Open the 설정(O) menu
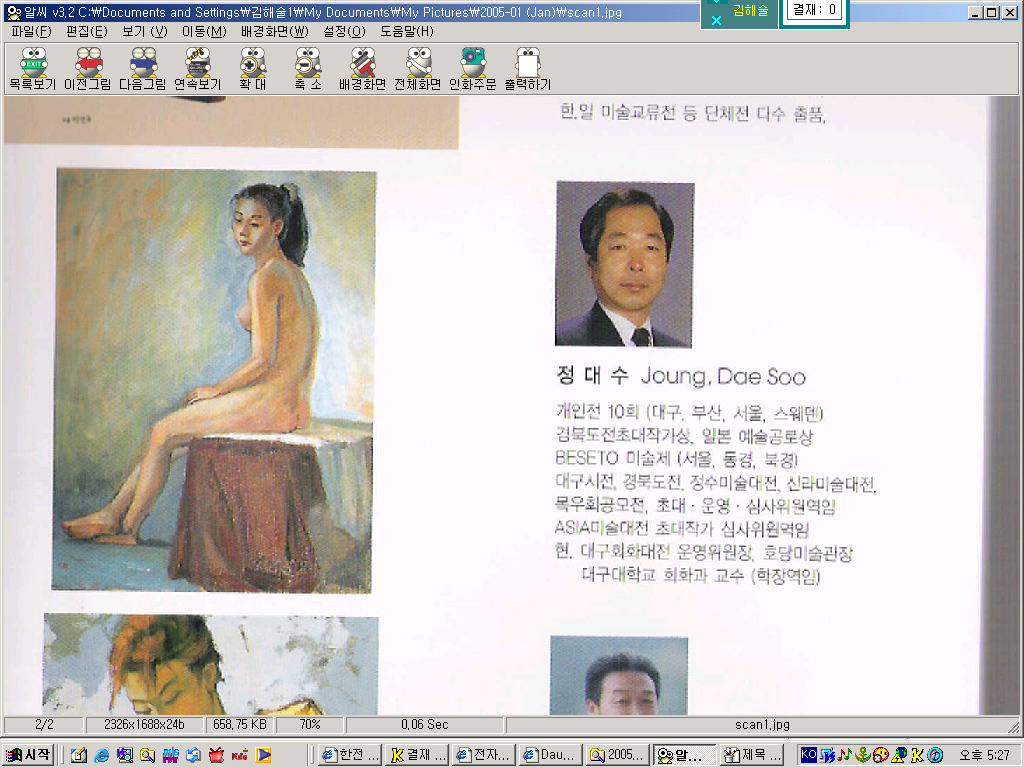This screenshot has height=768, width=1024. pos(344,31)
